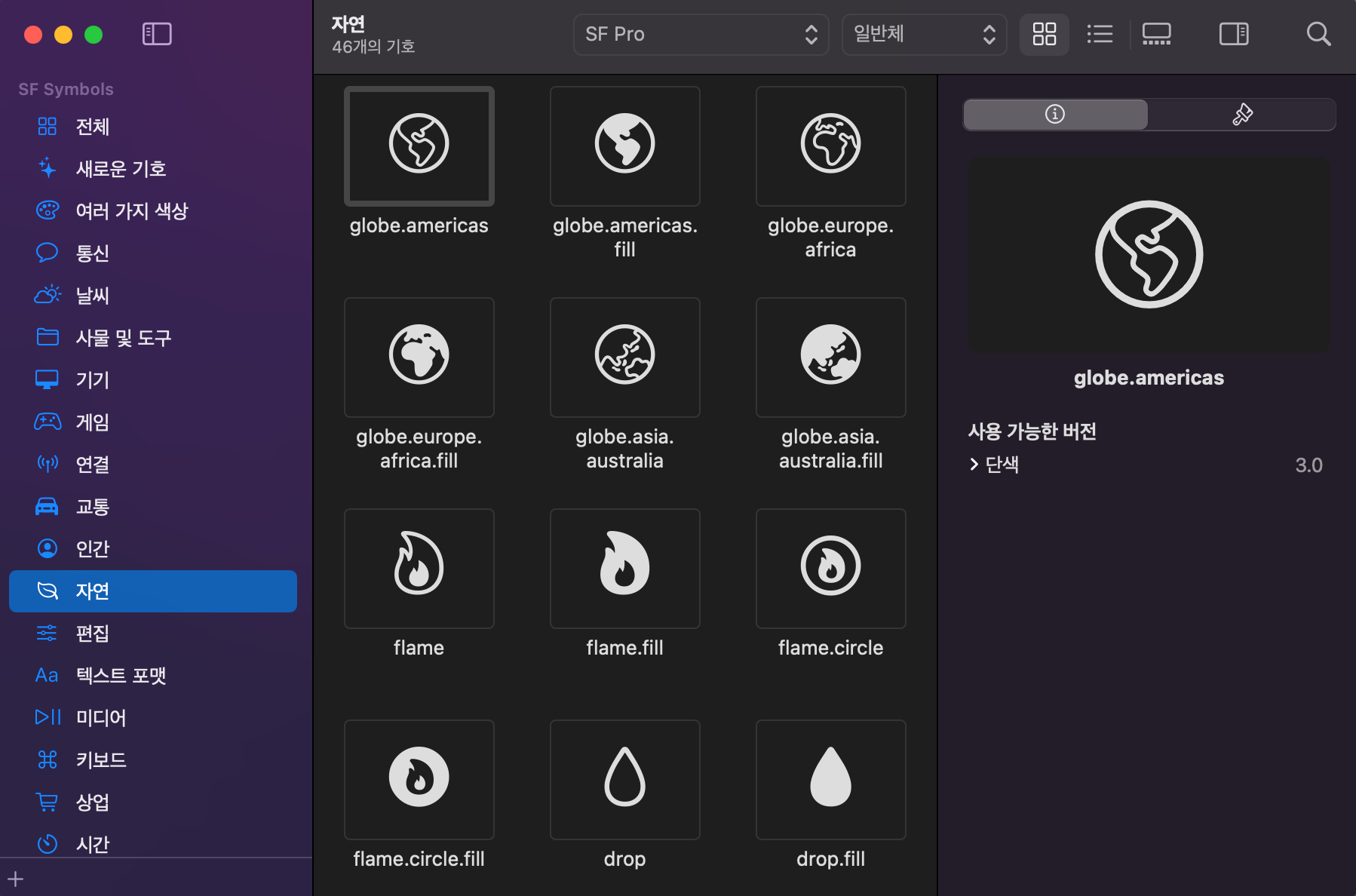Open 미디어 category
Image resolution: width=1356 pixels, height=896 pixels.
click(x=153, y=718)
